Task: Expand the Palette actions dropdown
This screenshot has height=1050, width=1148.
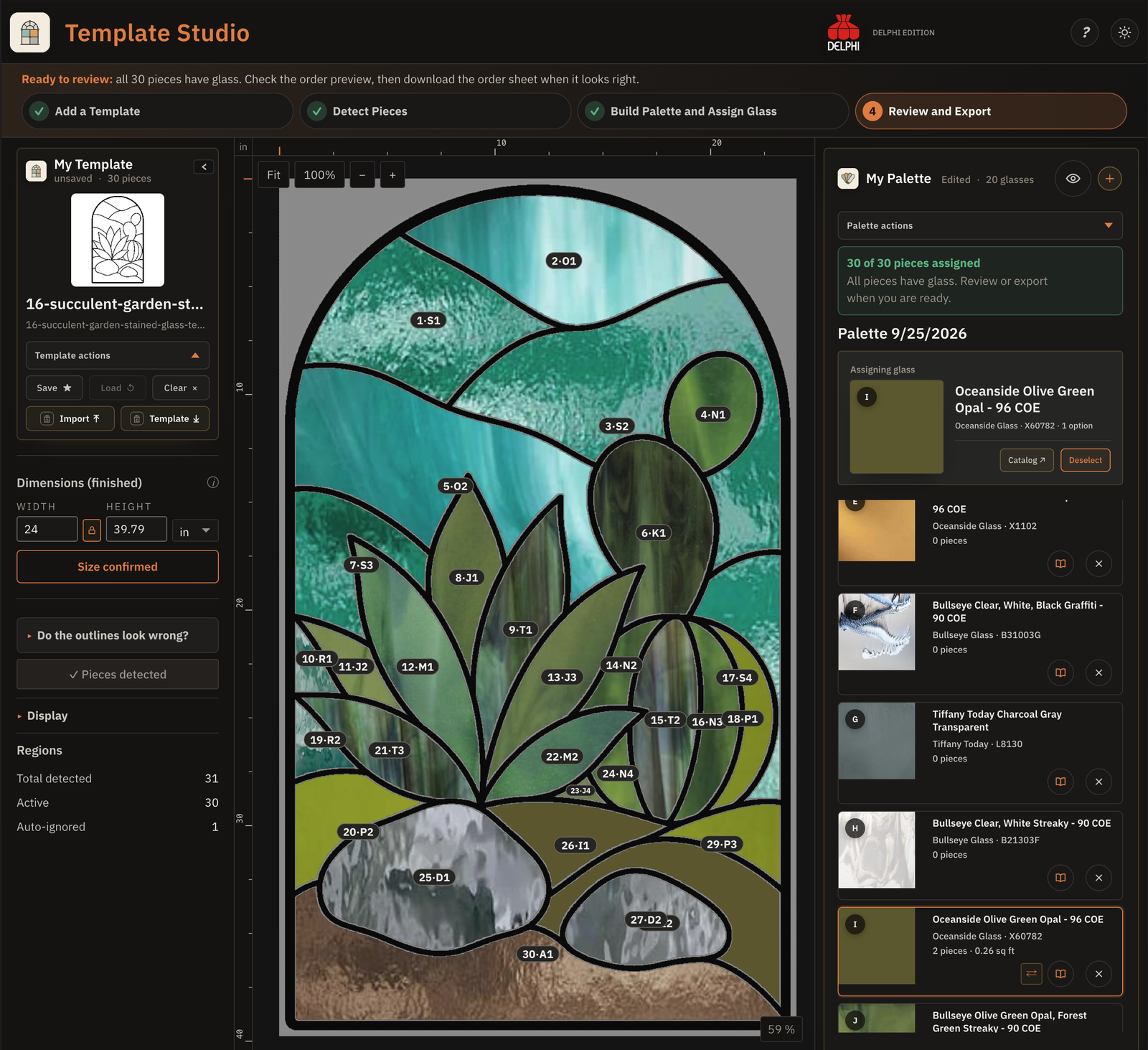Action: pos(980,225)
